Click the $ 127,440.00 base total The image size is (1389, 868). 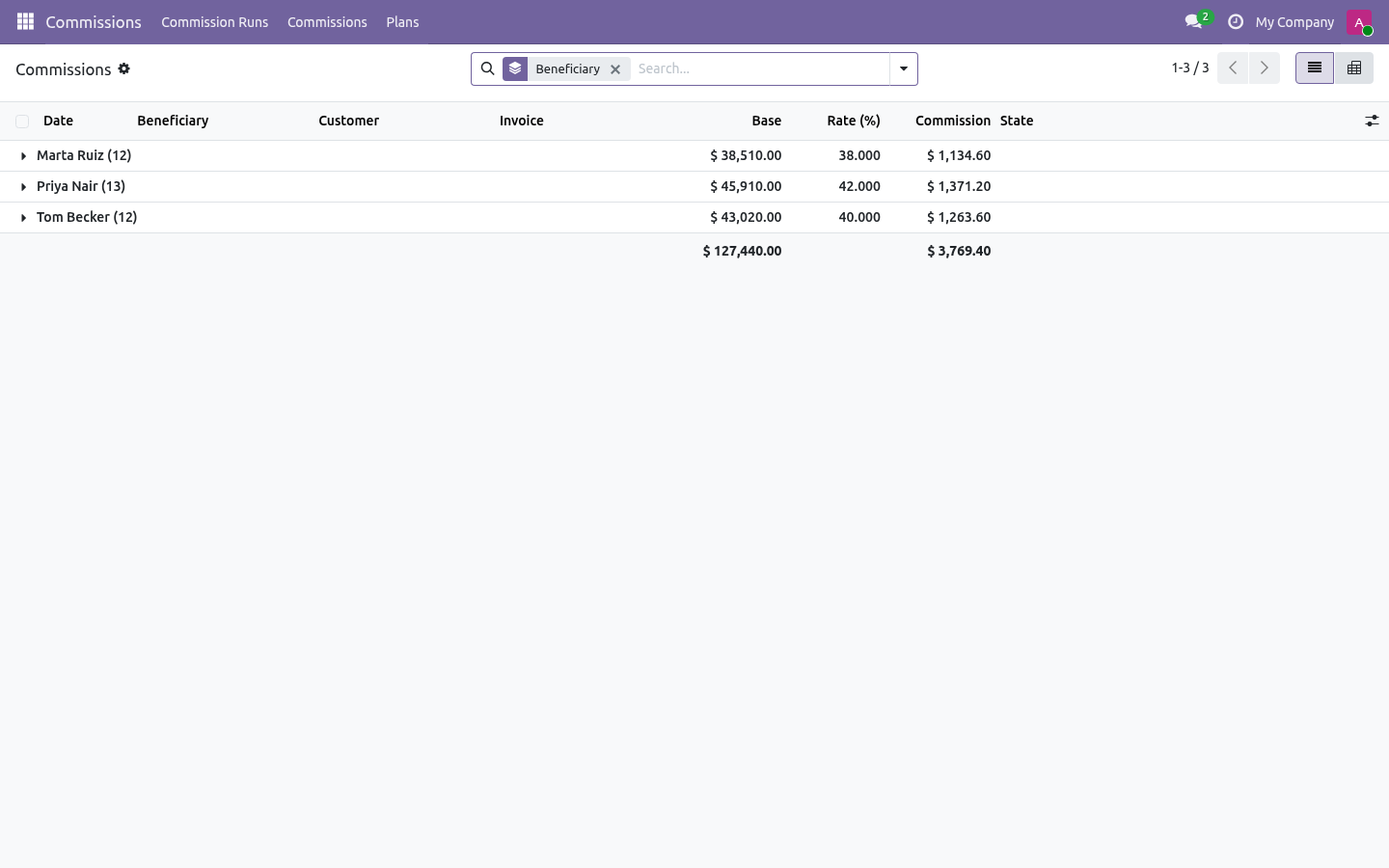coord(742,251)
